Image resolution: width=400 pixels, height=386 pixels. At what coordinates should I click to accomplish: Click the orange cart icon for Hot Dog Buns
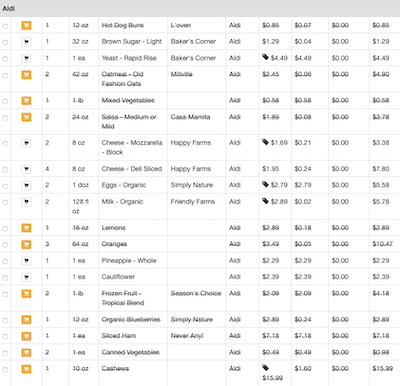coord(26,25)
